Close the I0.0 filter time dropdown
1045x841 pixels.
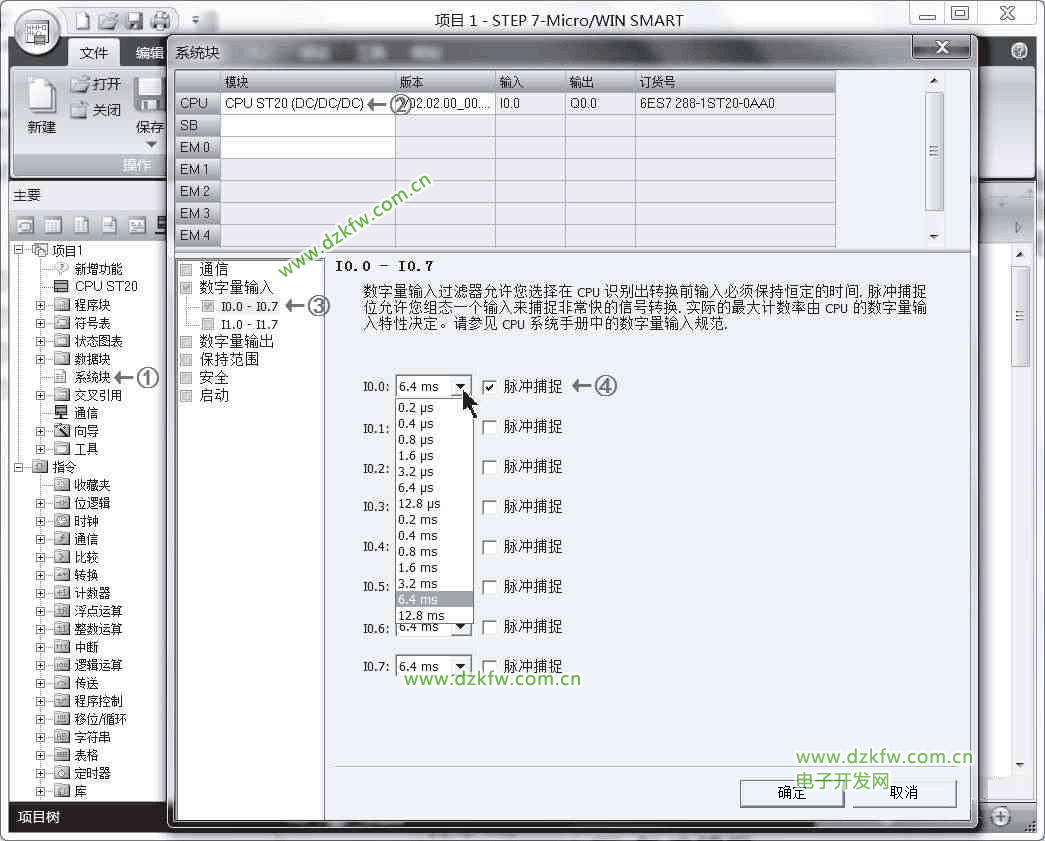pos(461,387)
